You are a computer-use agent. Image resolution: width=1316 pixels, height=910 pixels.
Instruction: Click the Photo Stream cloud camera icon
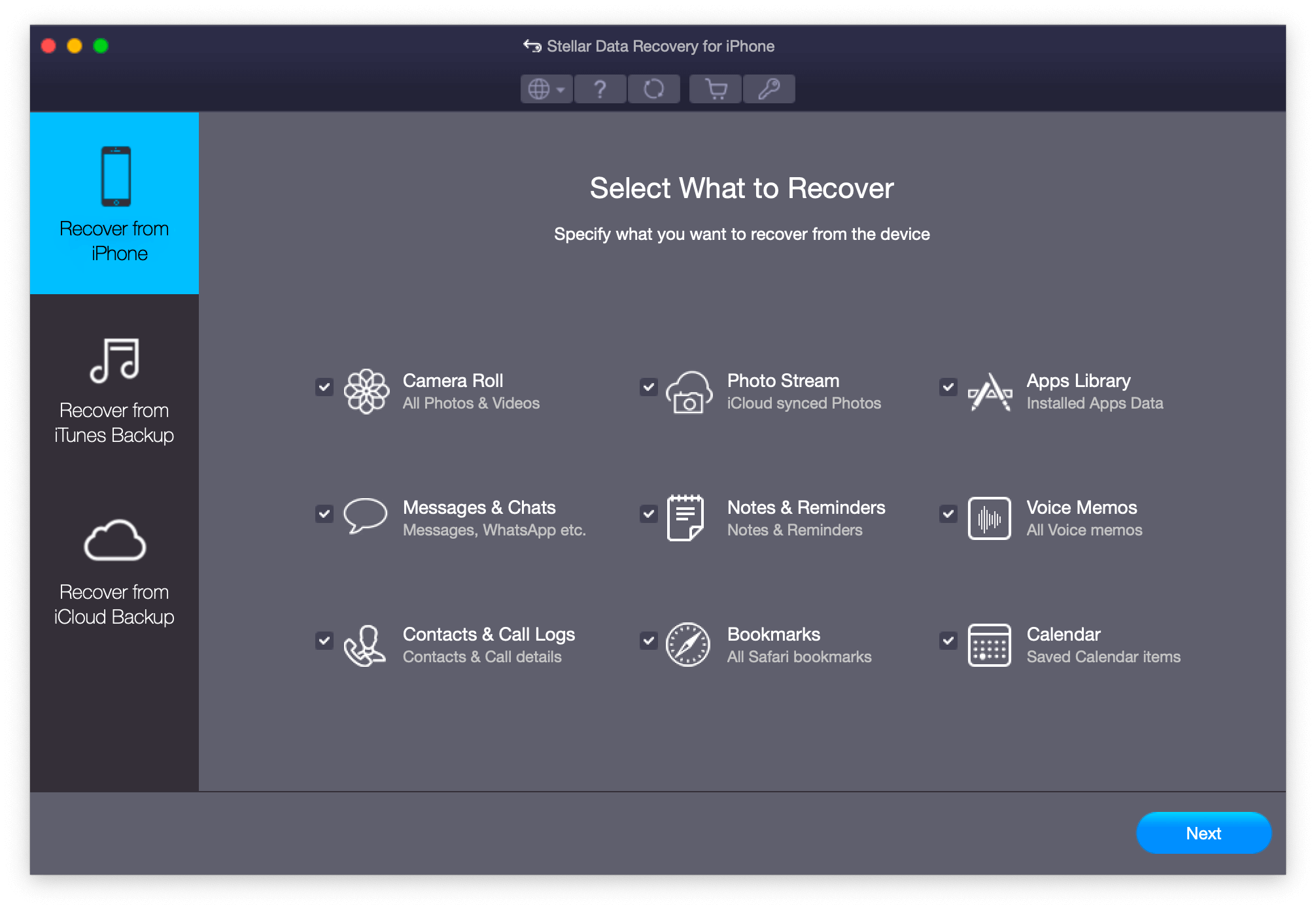(x=689, y=392)
